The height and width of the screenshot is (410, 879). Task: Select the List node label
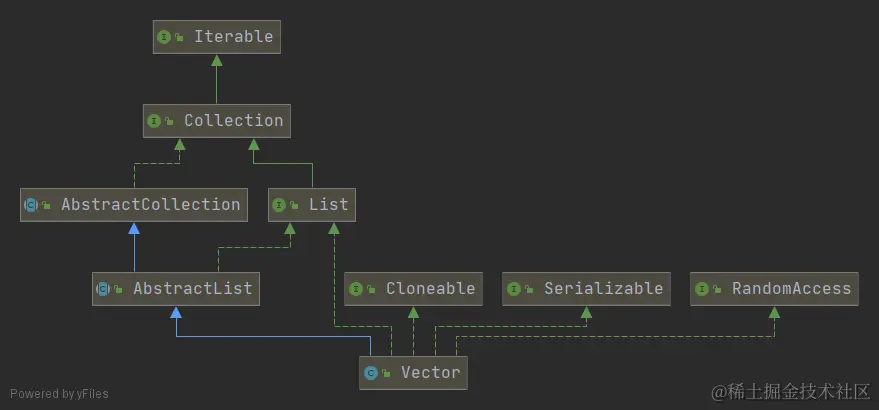(x=328, y=205)
